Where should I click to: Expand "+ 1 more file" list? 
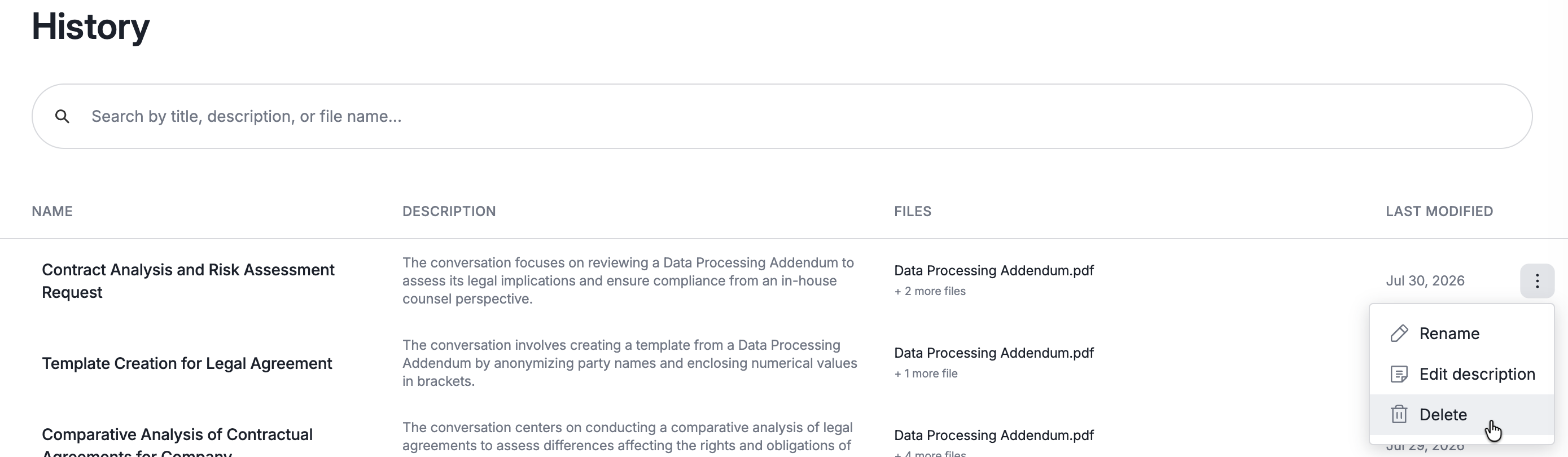tap(926, 373)
